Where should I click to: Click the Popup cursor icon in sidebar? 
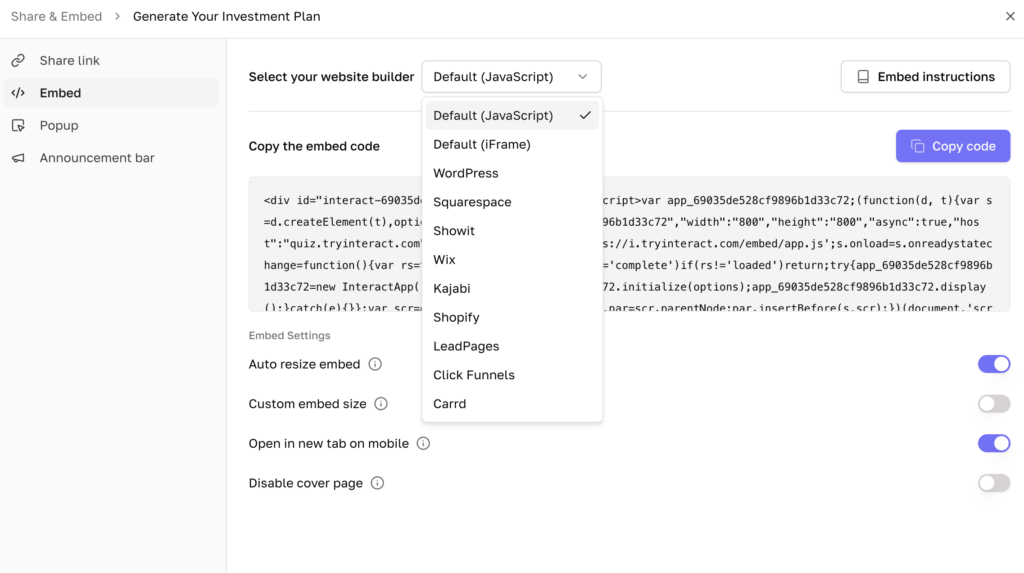click(18, 125)
